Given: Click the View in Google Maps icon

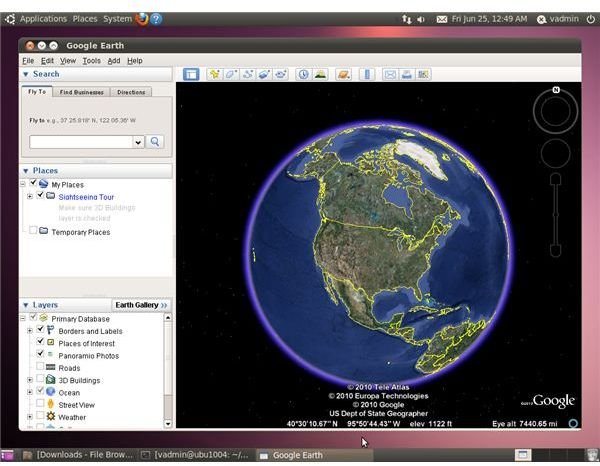Looking at the screenshot, I should (423, 74).
